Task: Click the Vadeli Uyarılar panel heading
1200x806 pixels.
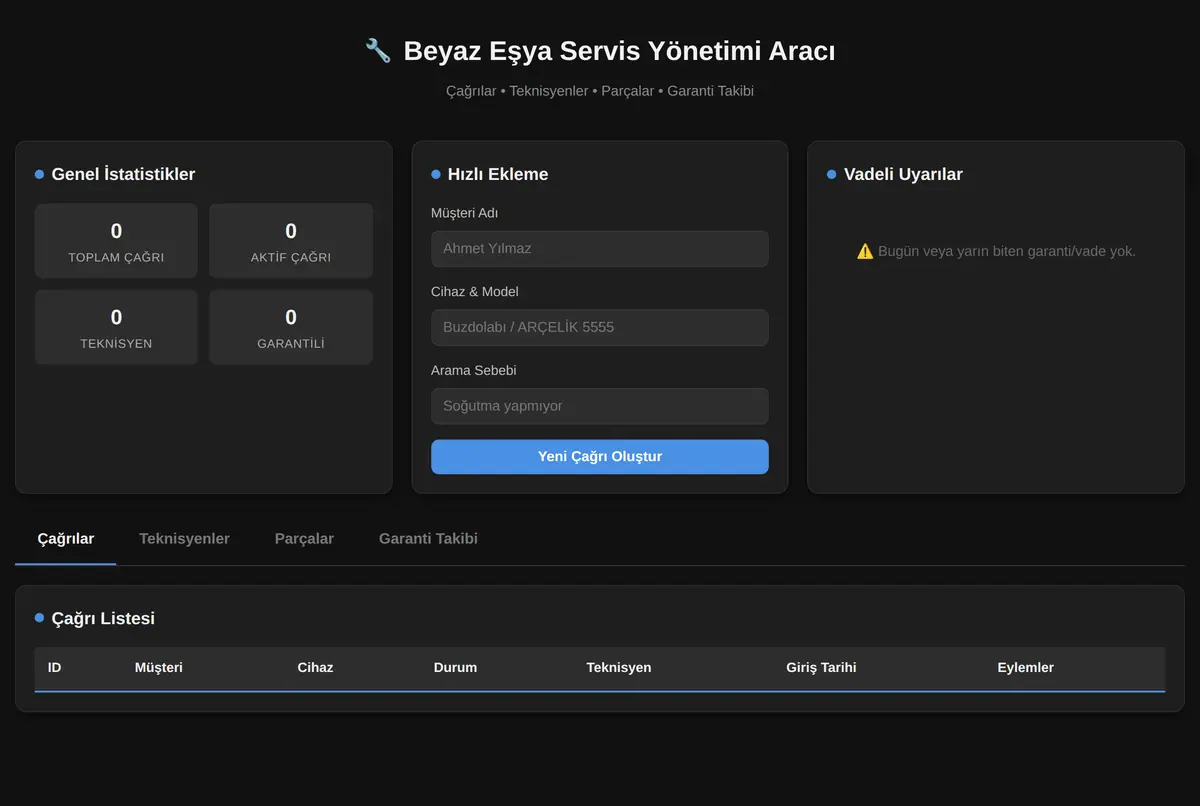Action: (903, 174)
